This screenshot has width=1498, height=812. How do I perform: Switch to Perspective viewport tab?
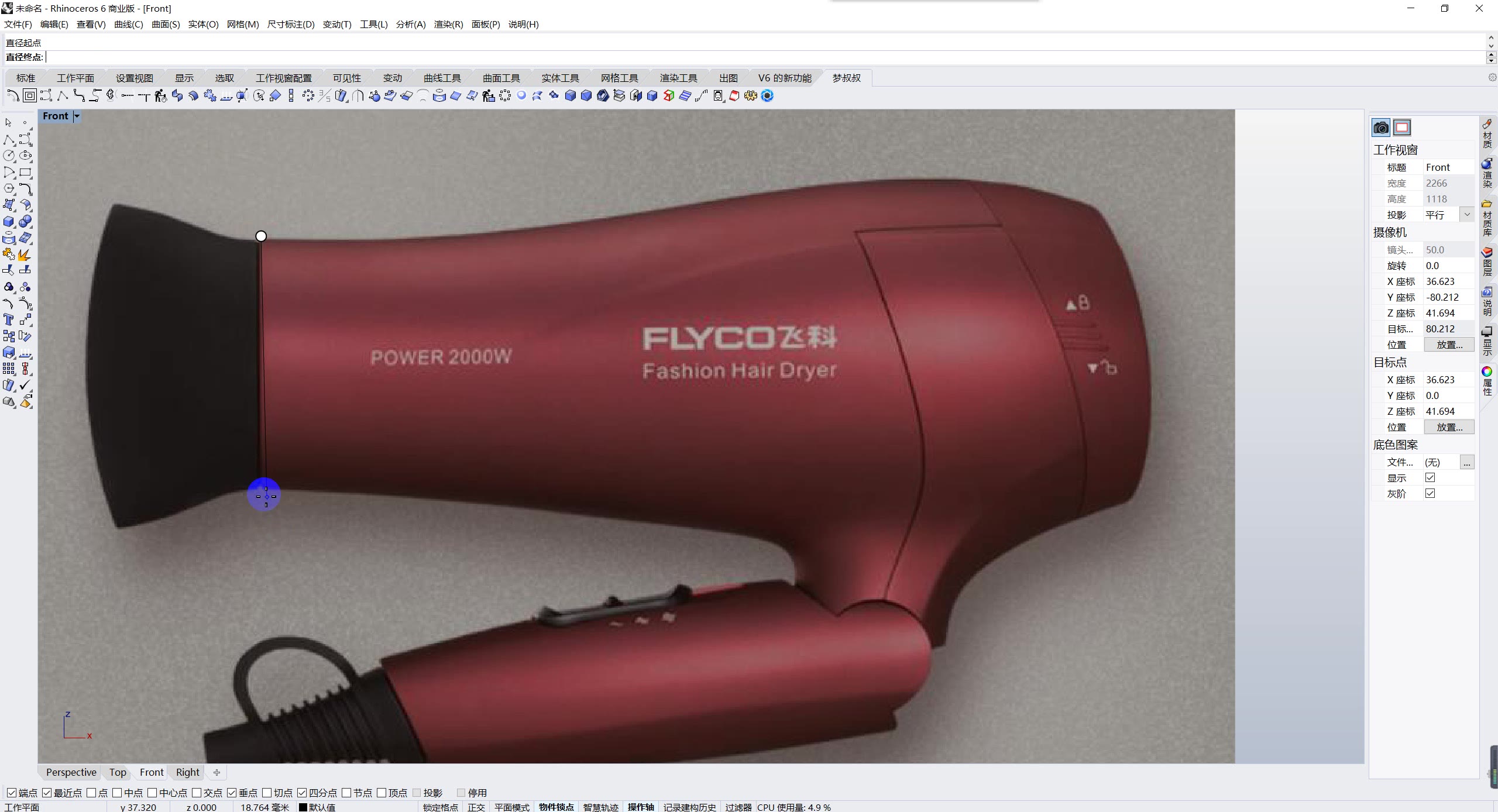point(69,772)
